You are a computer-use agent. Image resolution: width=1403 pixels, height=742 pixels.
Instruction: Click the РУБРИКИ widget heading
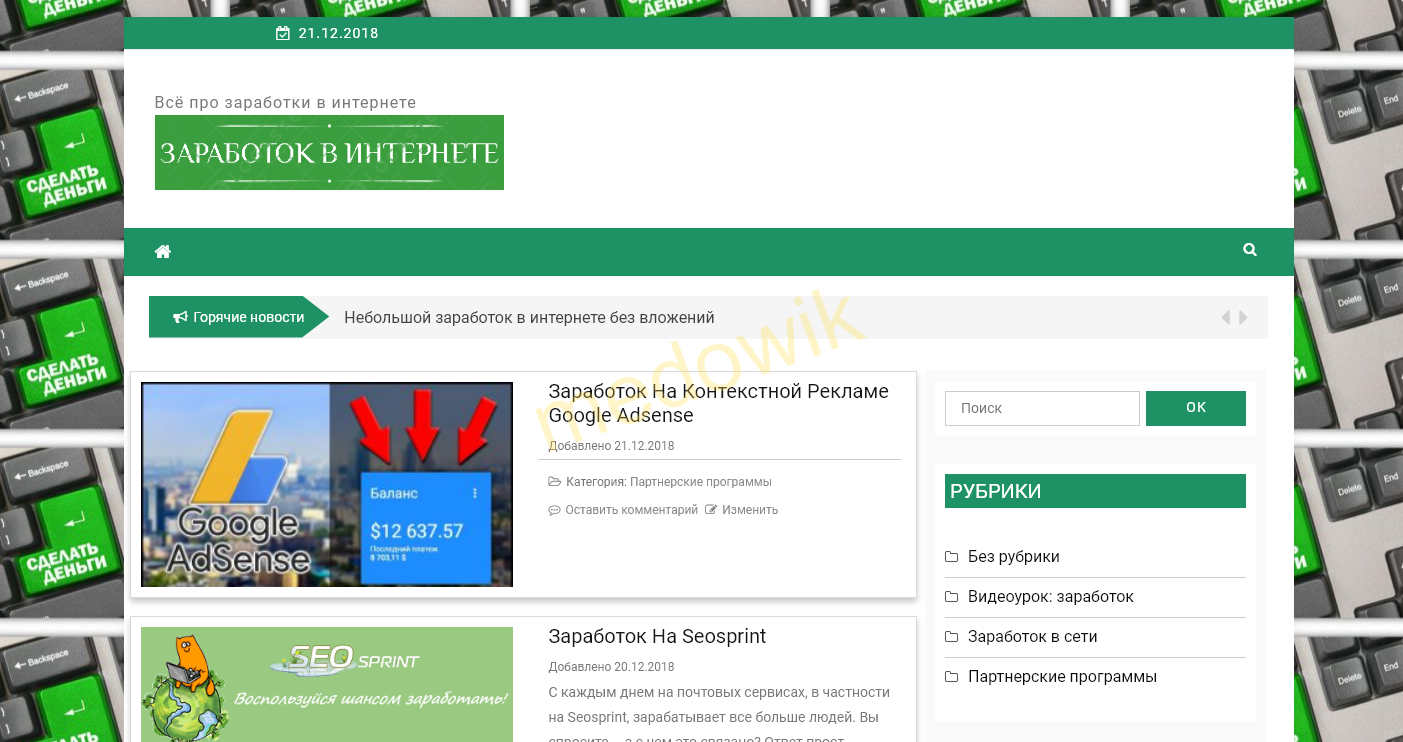[1095, 491]
